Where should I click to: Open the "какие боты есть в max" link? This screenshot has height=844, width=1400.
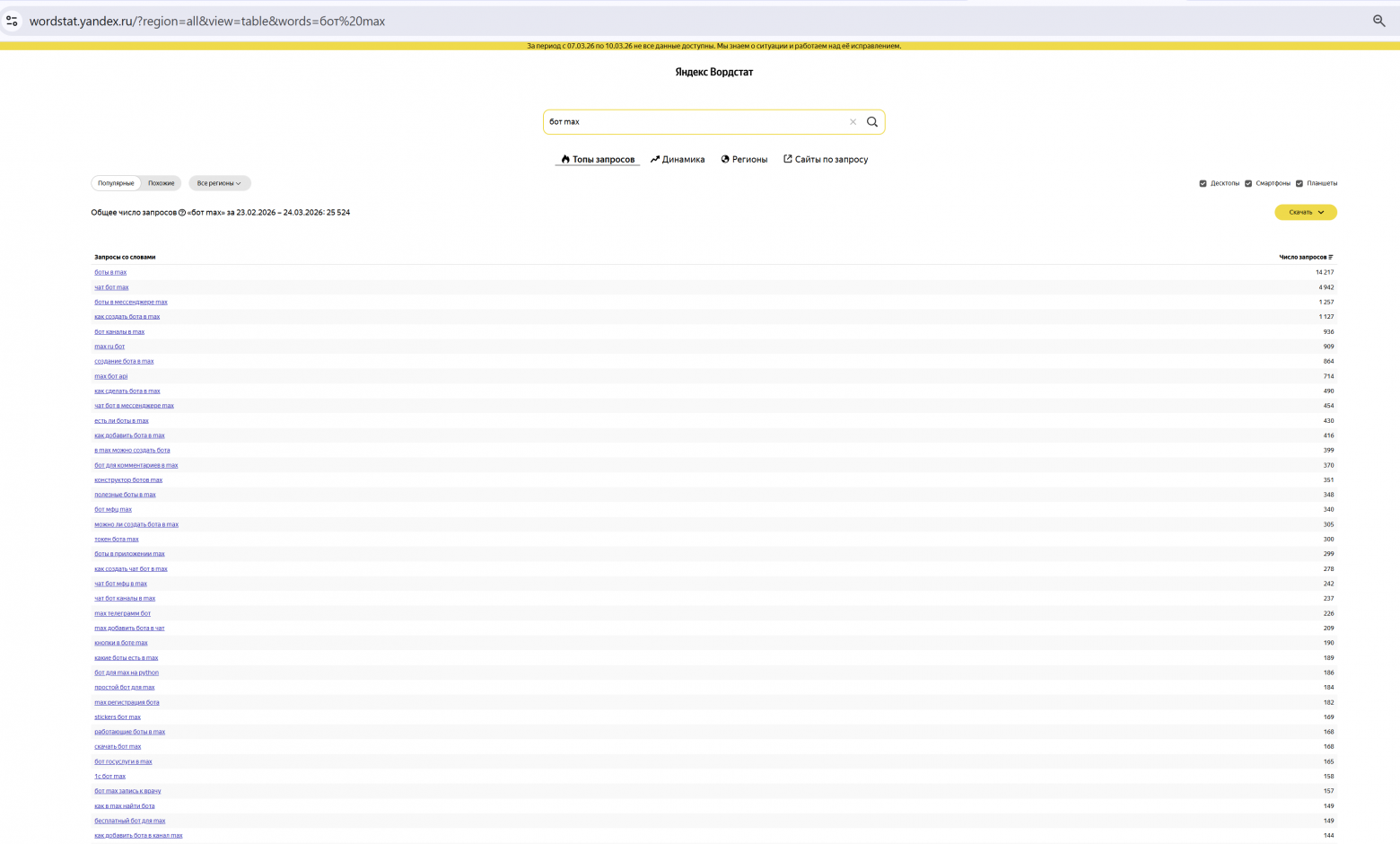(x=127, y=658)
